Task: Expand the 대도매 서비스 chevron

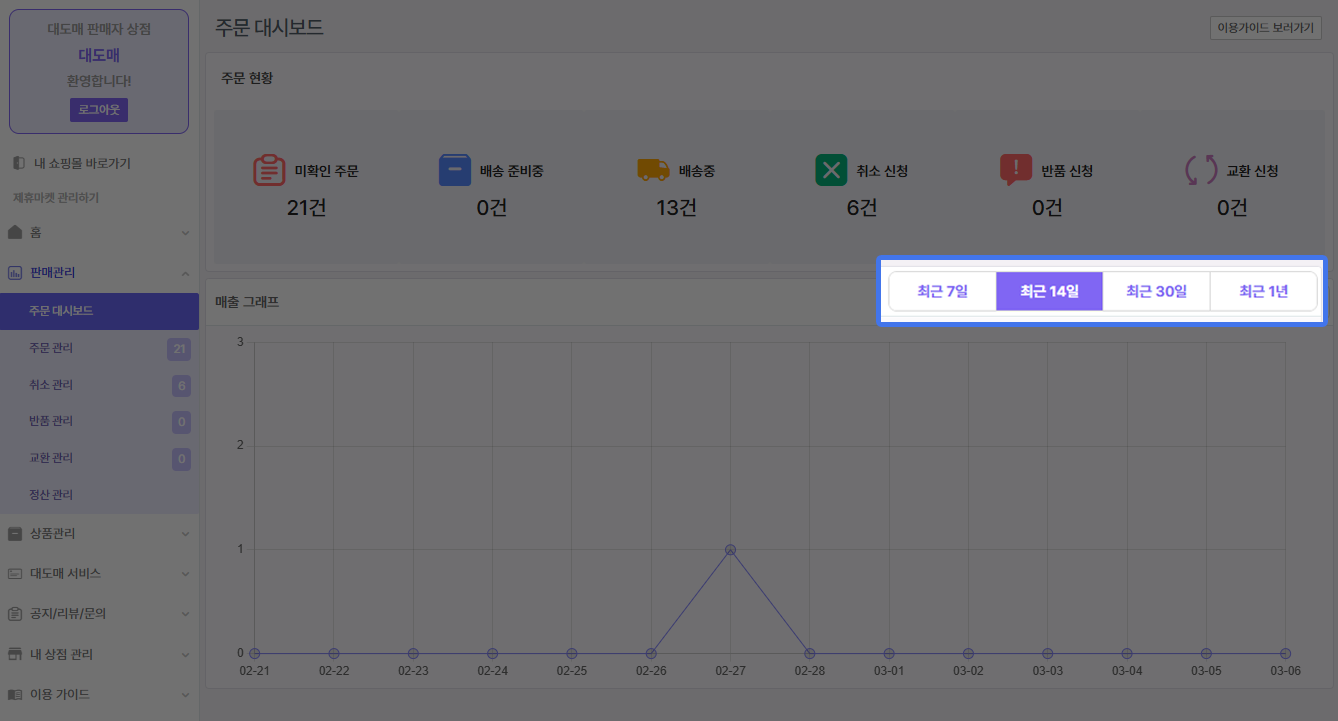Action: point(185,574)
